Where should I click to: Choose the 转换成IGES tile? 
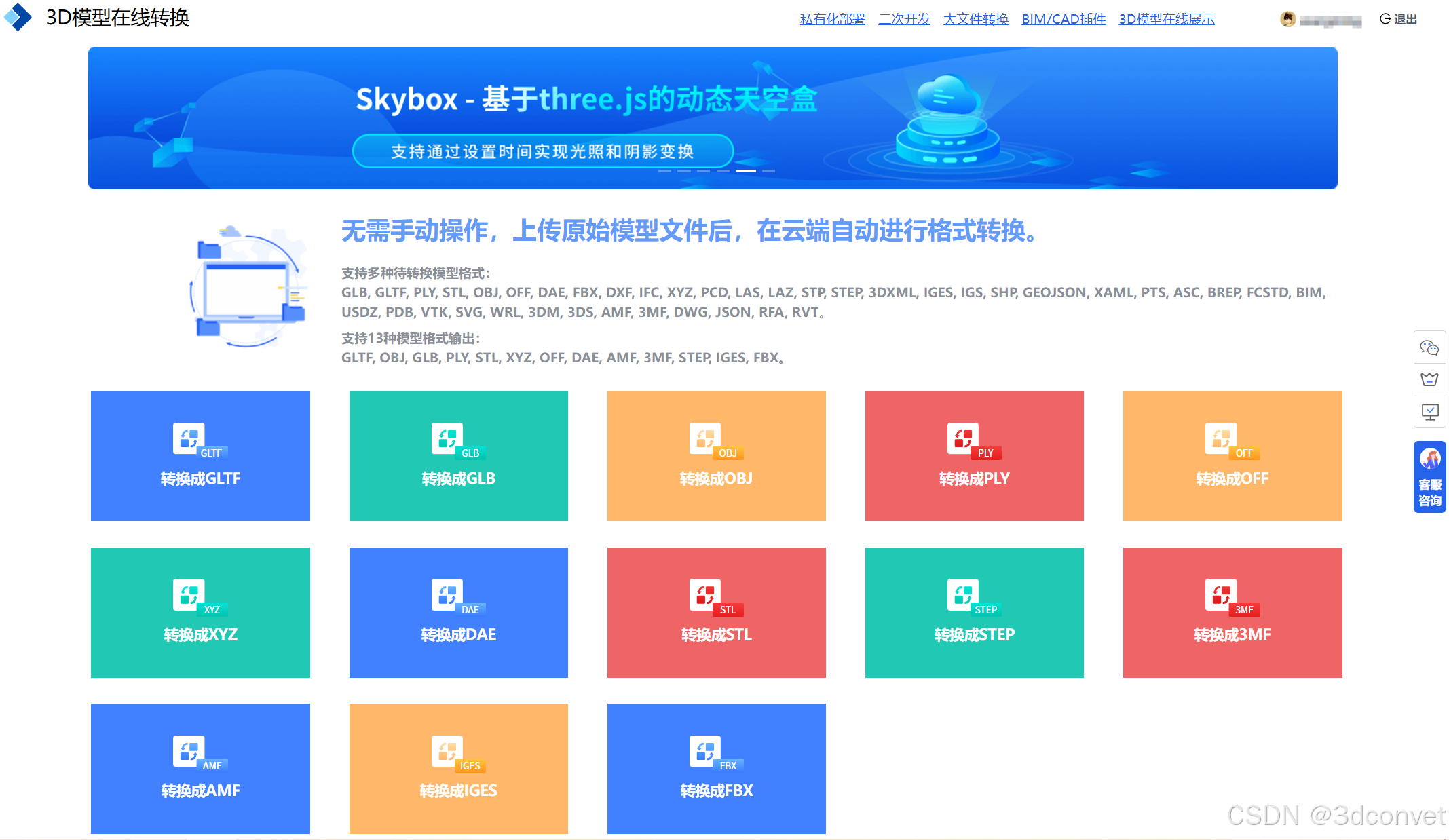click(458, 768)
